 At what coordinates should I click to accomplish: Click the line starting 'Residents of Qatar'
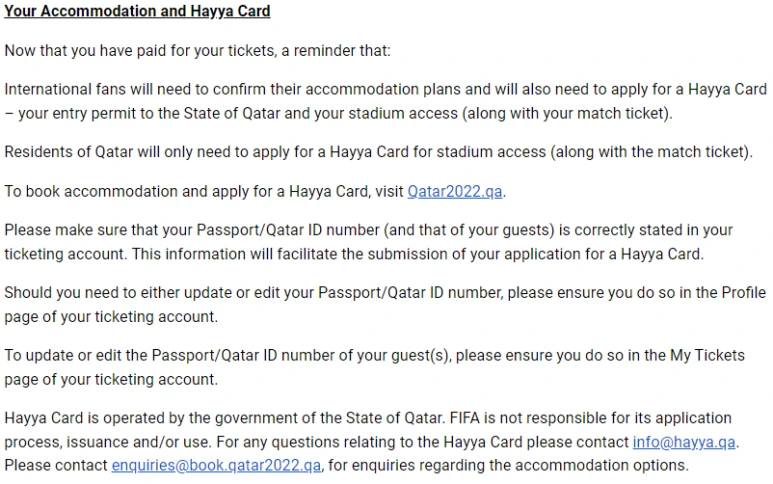[x=378, y=152]
